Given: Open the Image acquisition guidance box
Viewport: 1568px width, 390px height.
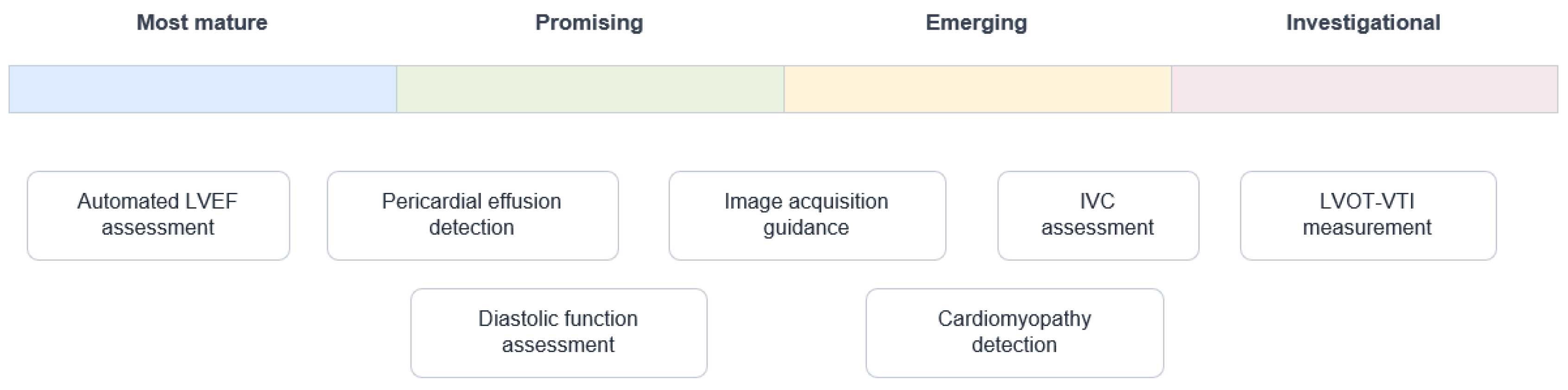Looking at the screenshot, I should [807, 216].
